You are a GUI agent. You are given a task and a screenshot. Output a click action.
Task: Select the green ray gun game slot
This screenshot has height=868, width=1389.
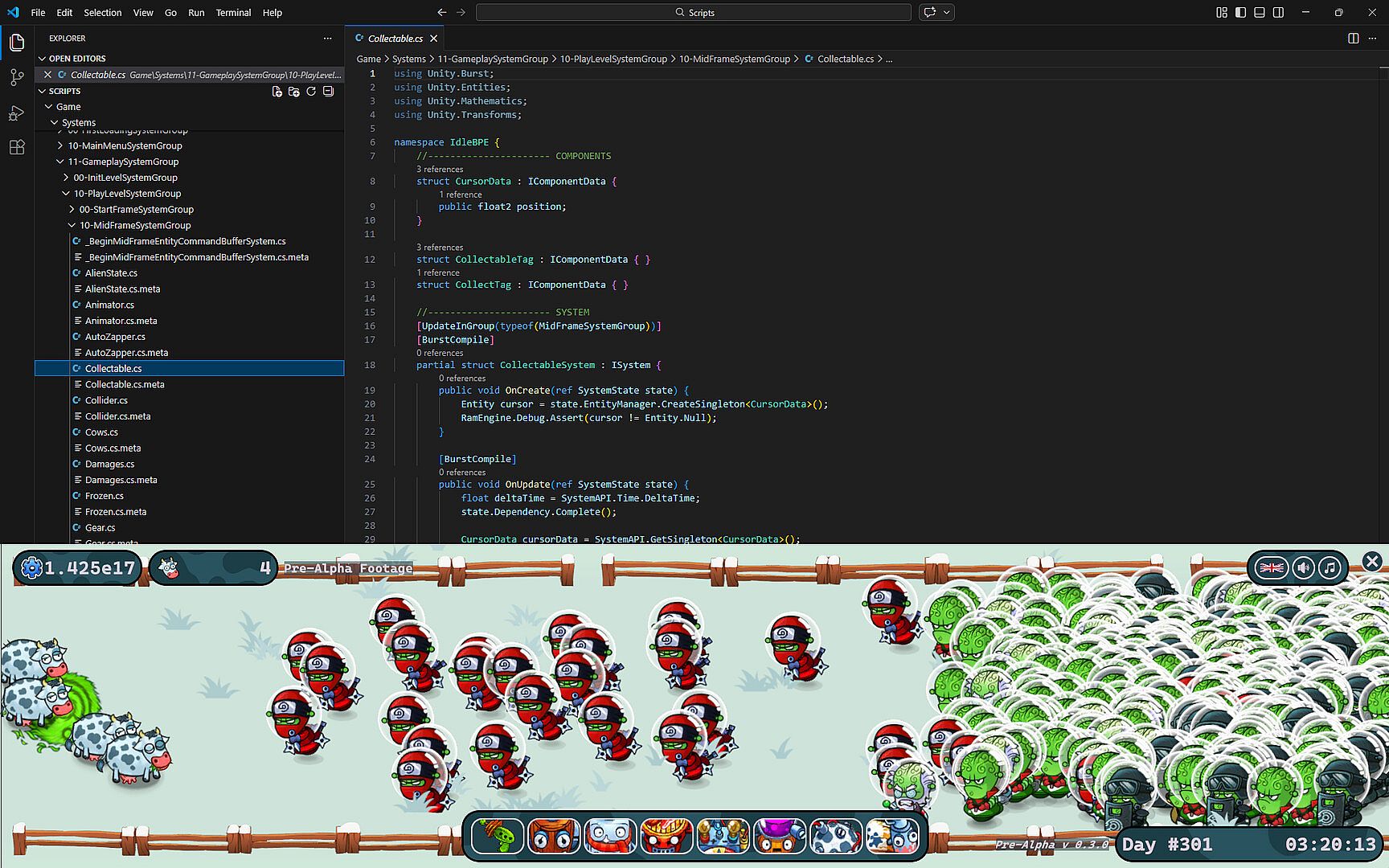pyautogui.click(x=498, y=836)
